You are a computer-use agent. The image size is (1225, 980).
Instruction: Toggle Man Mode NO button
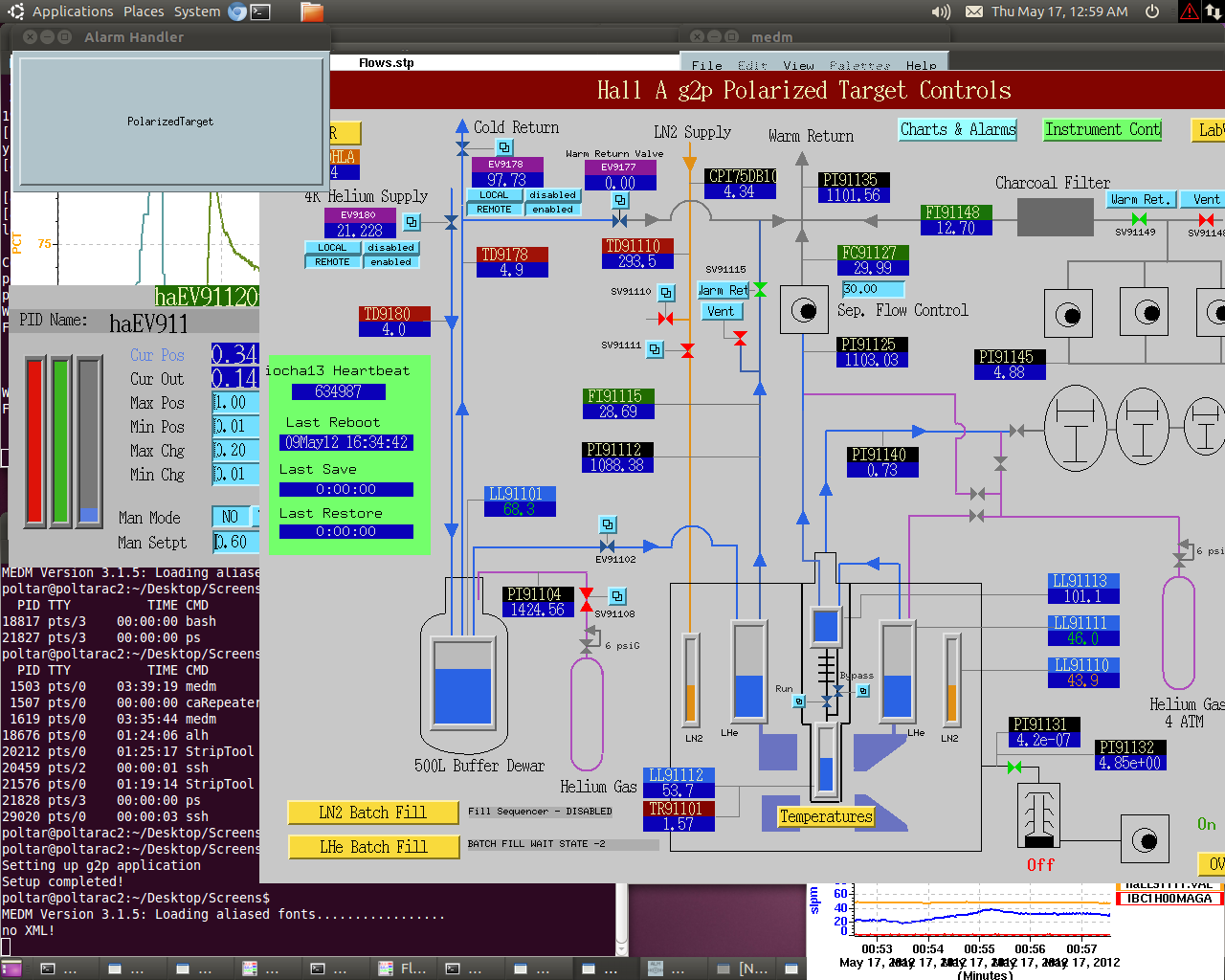coord(230,517)
